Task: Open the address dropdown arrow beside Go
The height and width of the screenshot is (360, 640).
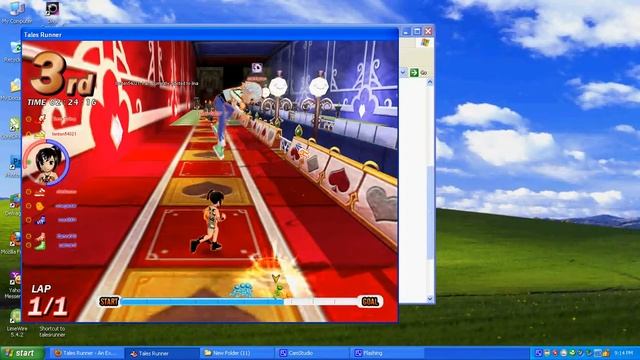Action: point(403,73)
